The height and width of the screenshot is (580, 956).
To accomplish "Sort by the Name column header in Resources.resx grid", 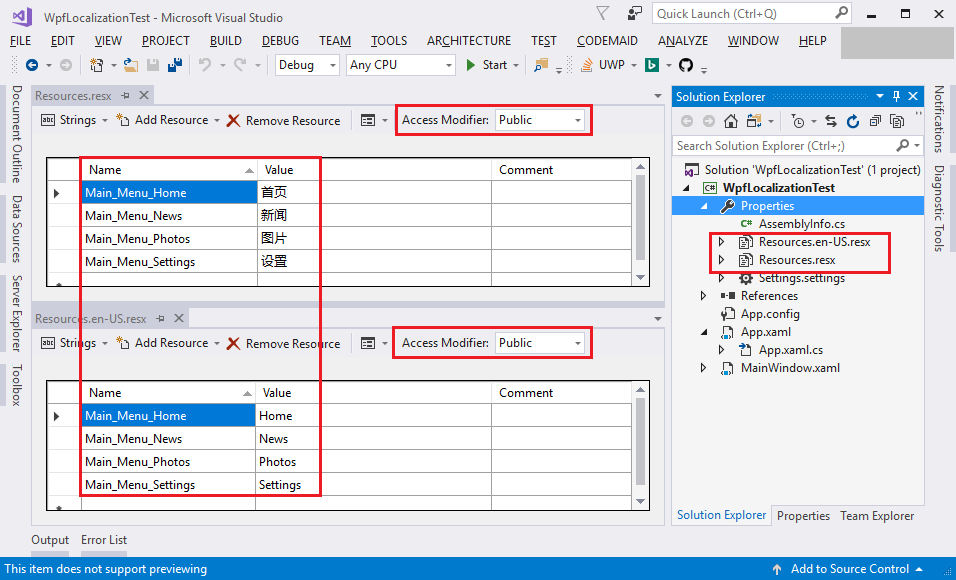I will [x=169, y=170].
